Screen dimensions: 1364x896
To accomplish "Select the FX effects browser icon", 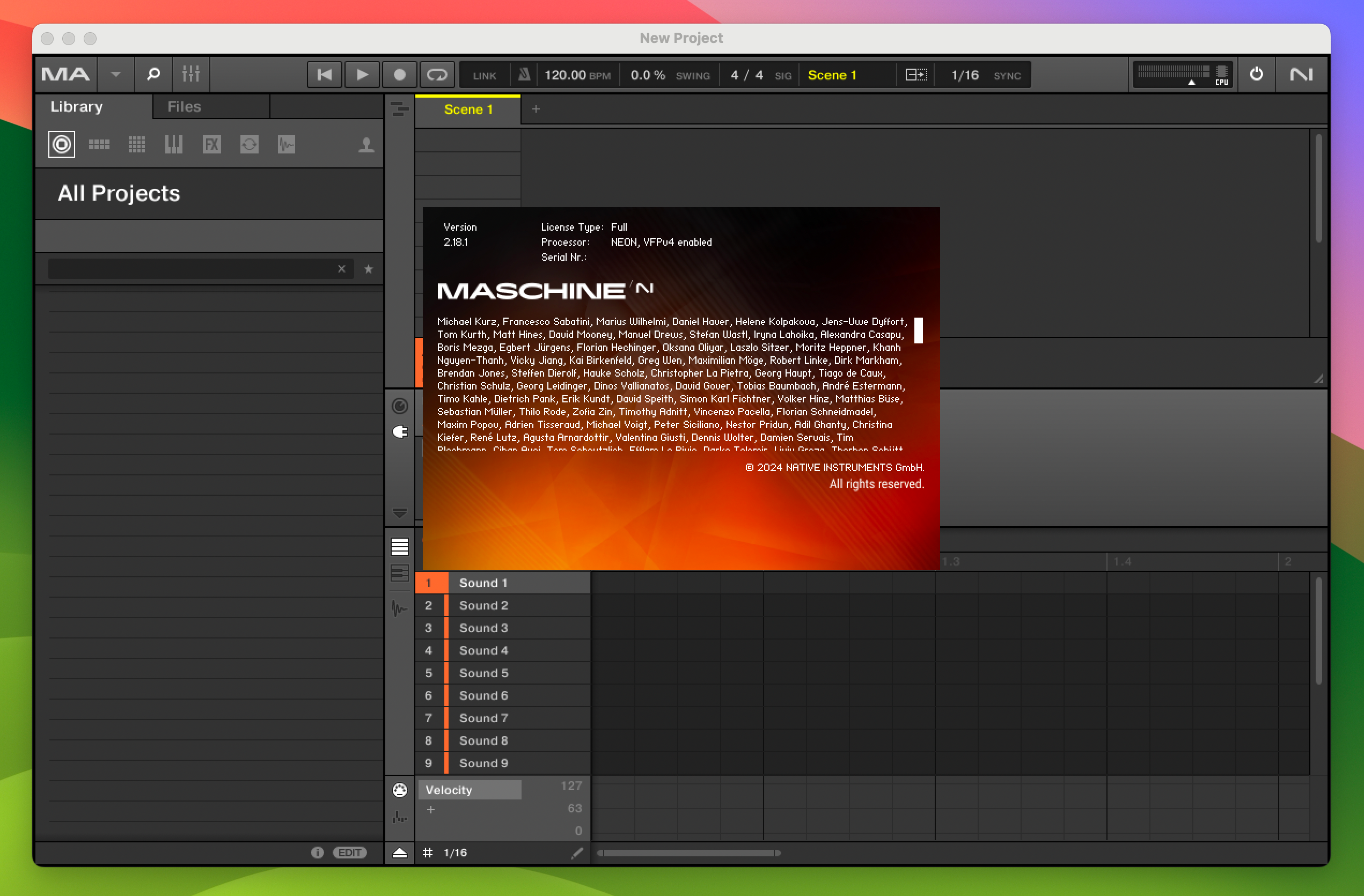I will click(x=211, y=144).
